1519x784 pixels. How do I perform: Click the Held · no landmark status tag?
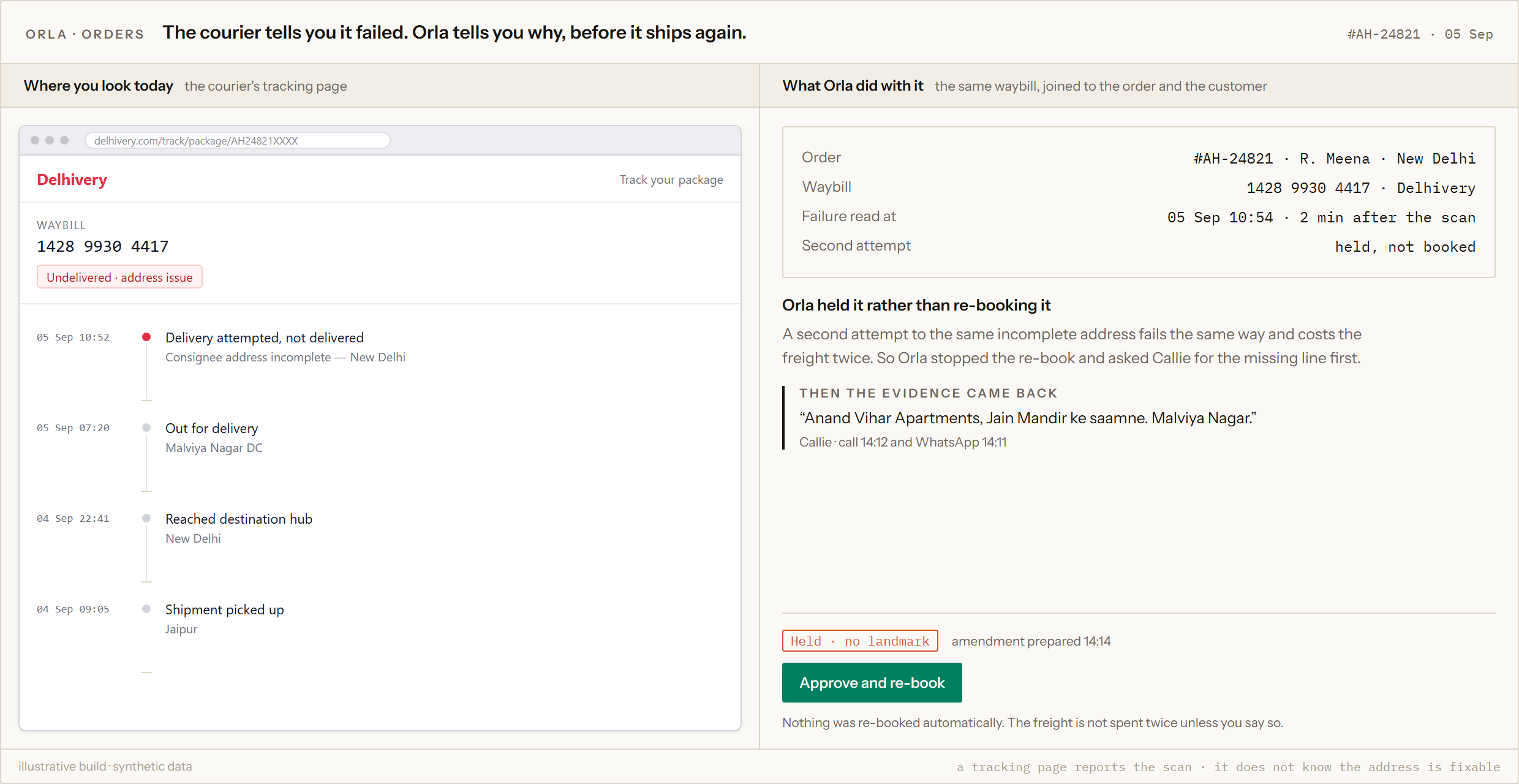point(860,641)
